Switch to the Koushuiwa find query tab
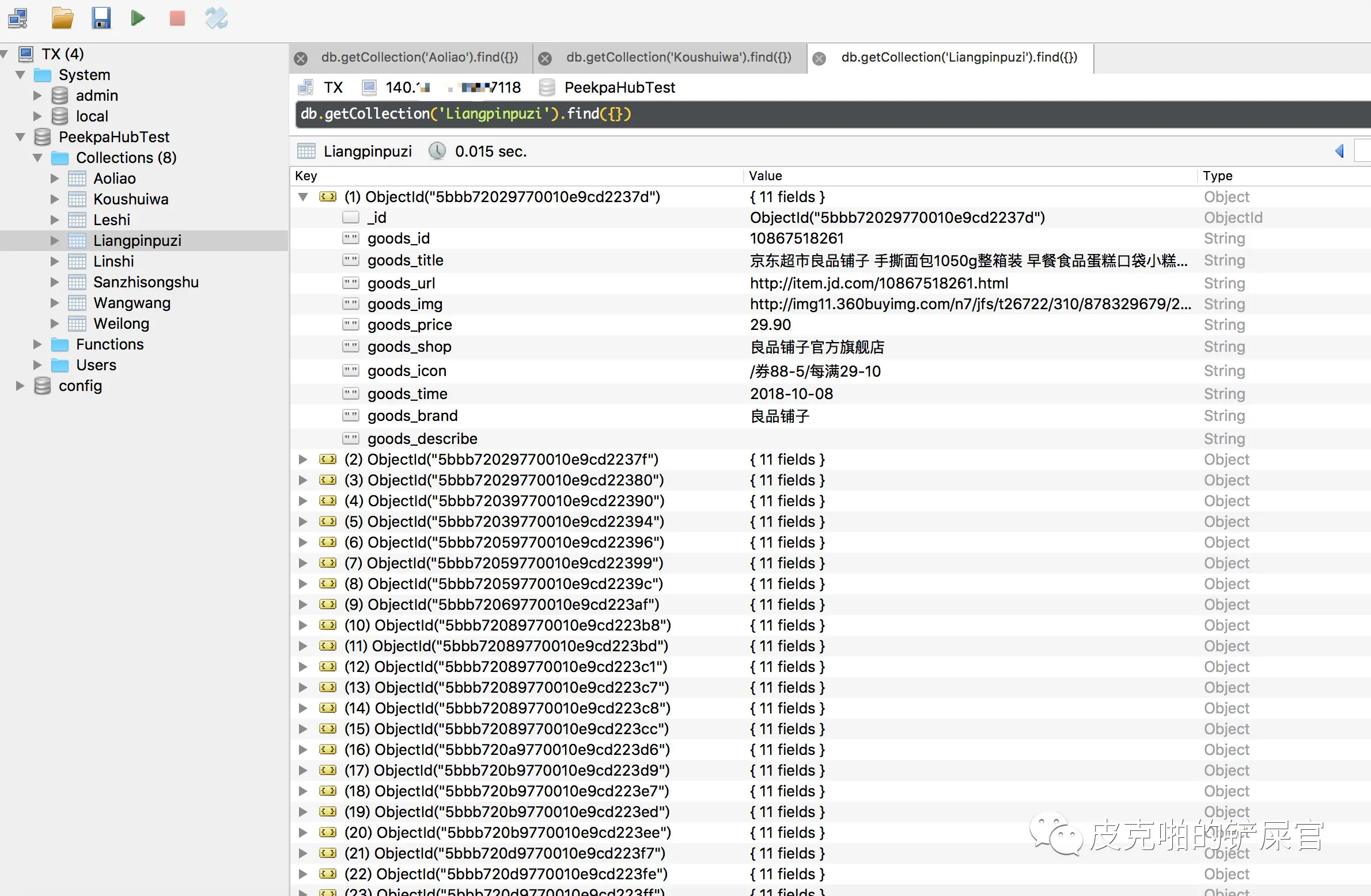 pos(678,58)
